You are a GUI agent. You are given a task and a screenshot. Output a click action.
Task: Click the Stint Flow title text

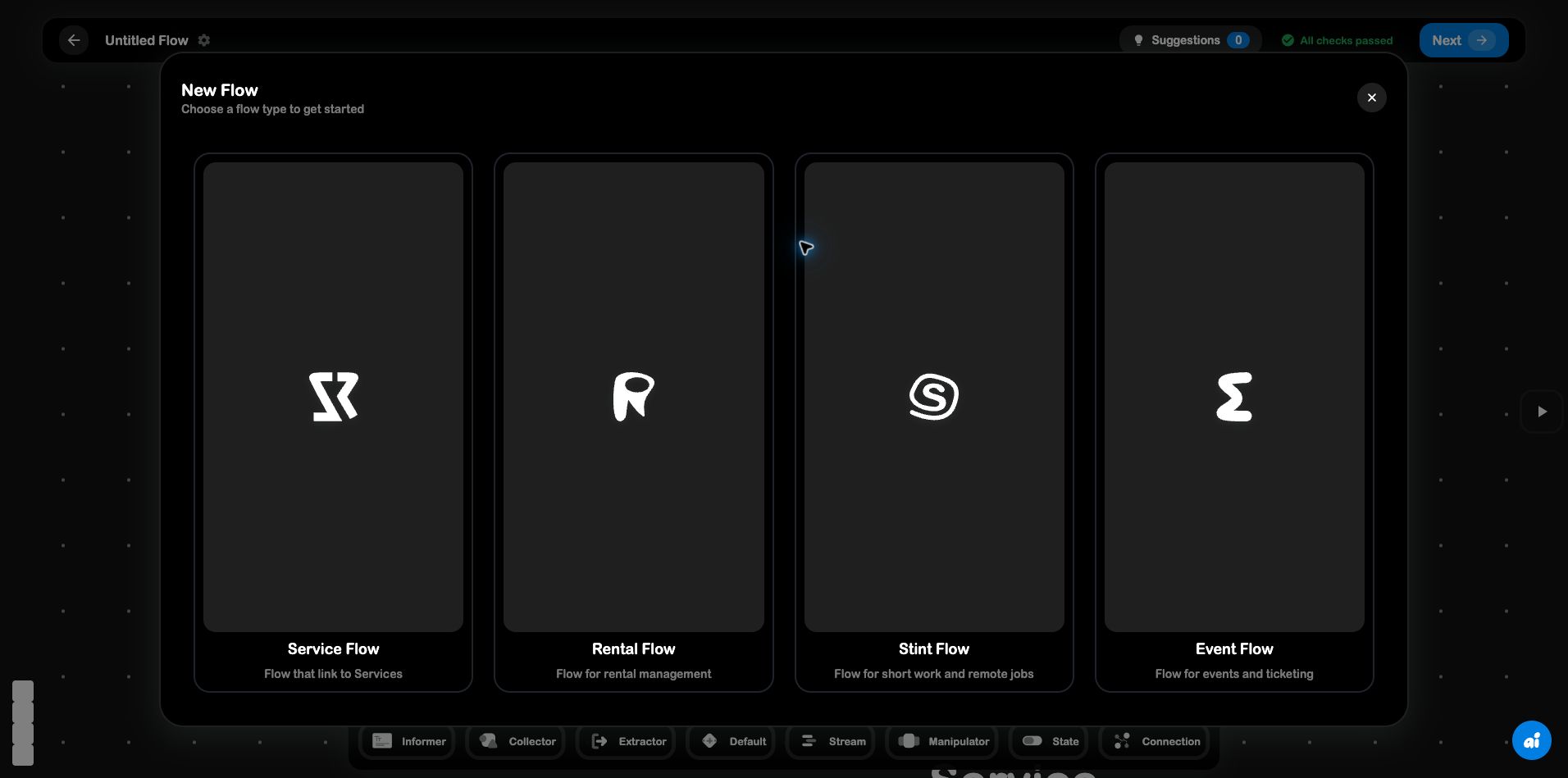(x=934, y=648)
